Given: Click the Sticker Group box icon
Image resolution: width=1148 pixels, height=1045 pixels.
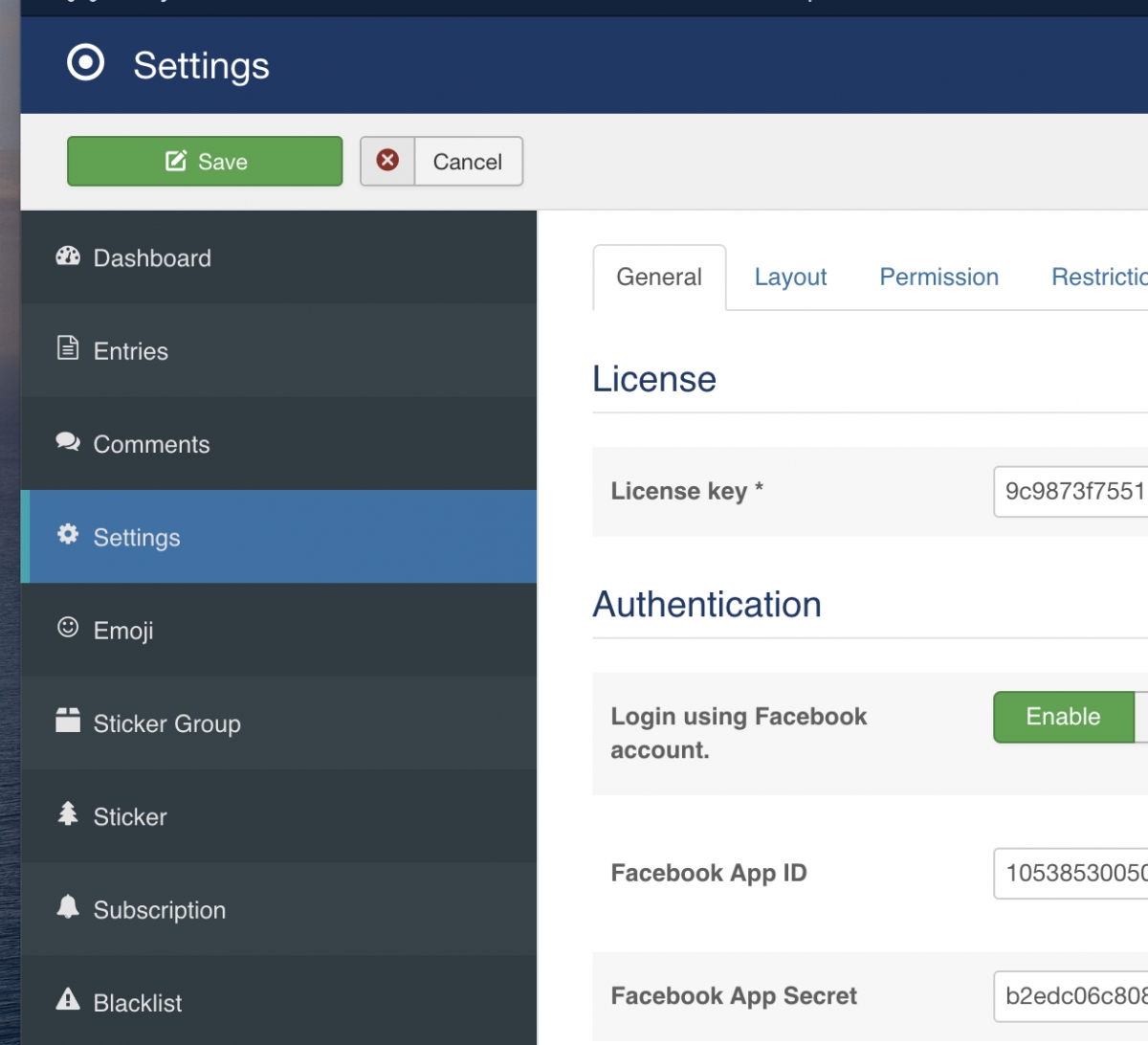Looking at the screenshot, I should [68, 721].
